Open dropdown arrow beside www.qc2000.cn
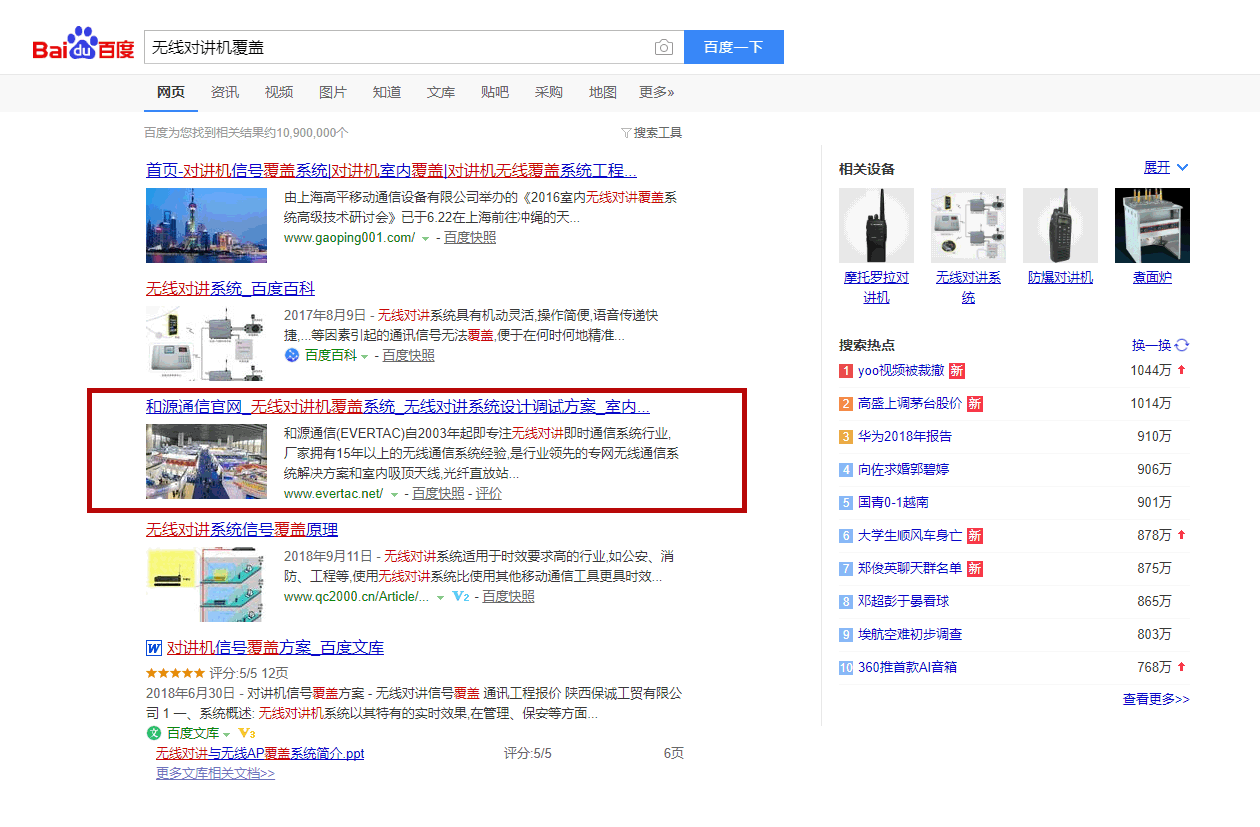 click(x=440, y=597)
